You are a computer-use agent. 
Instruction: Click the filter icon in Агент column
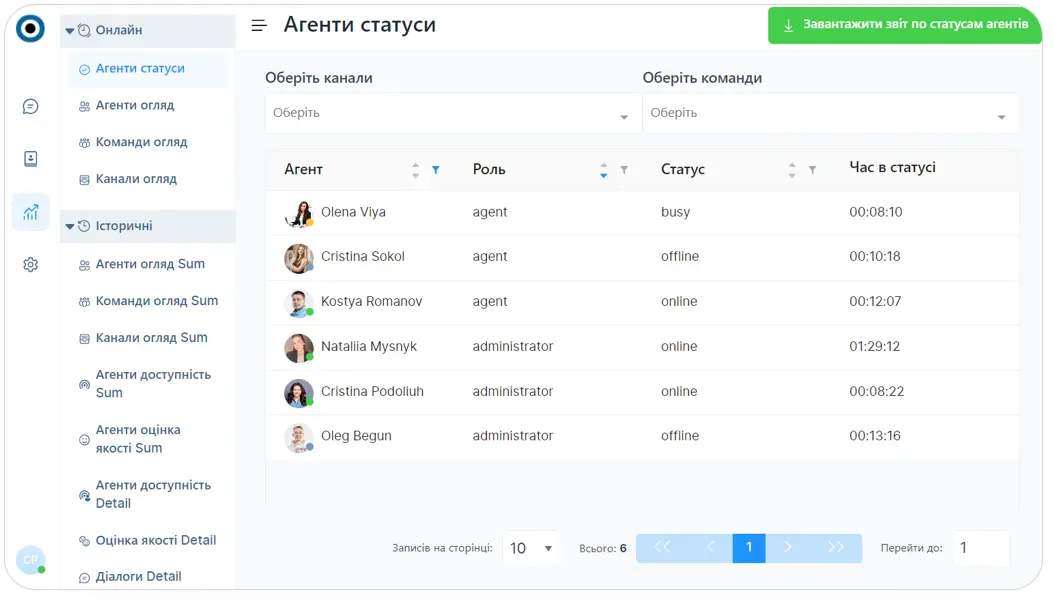436,170
